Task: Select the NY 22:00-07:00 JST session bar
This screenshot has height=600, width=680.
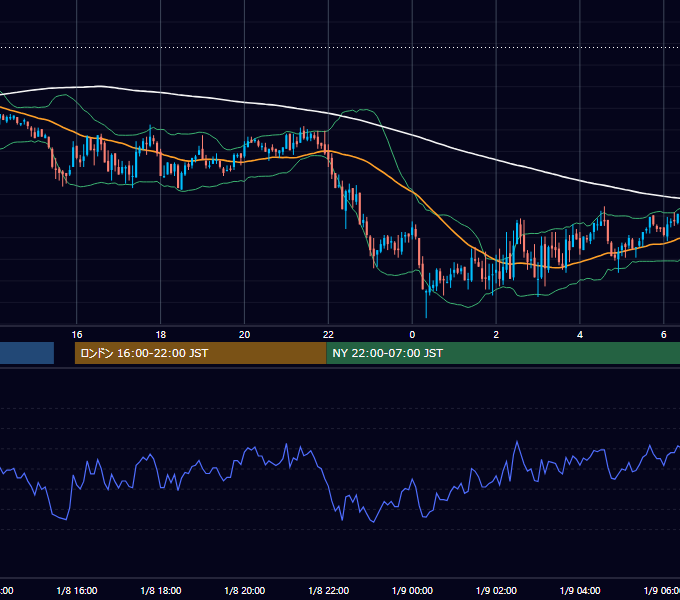Action: point(503,353)
